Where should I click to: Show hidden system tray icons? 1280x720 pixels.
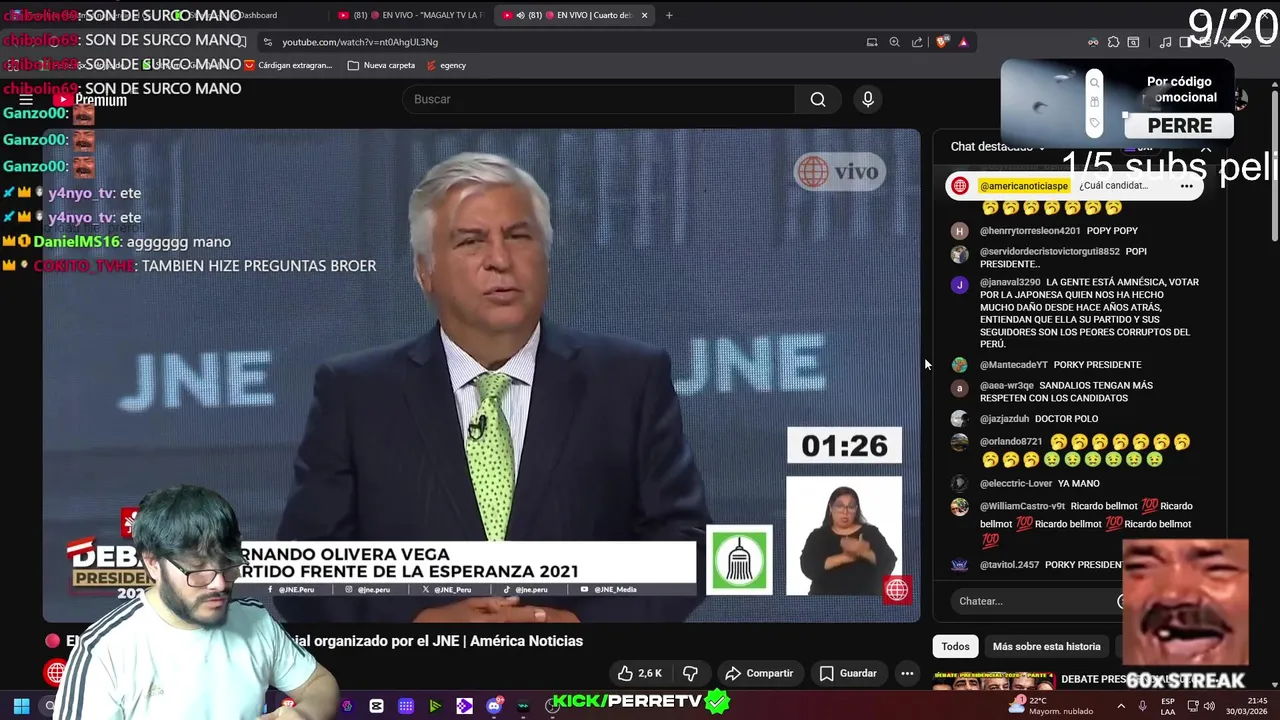pos(1120,706)
